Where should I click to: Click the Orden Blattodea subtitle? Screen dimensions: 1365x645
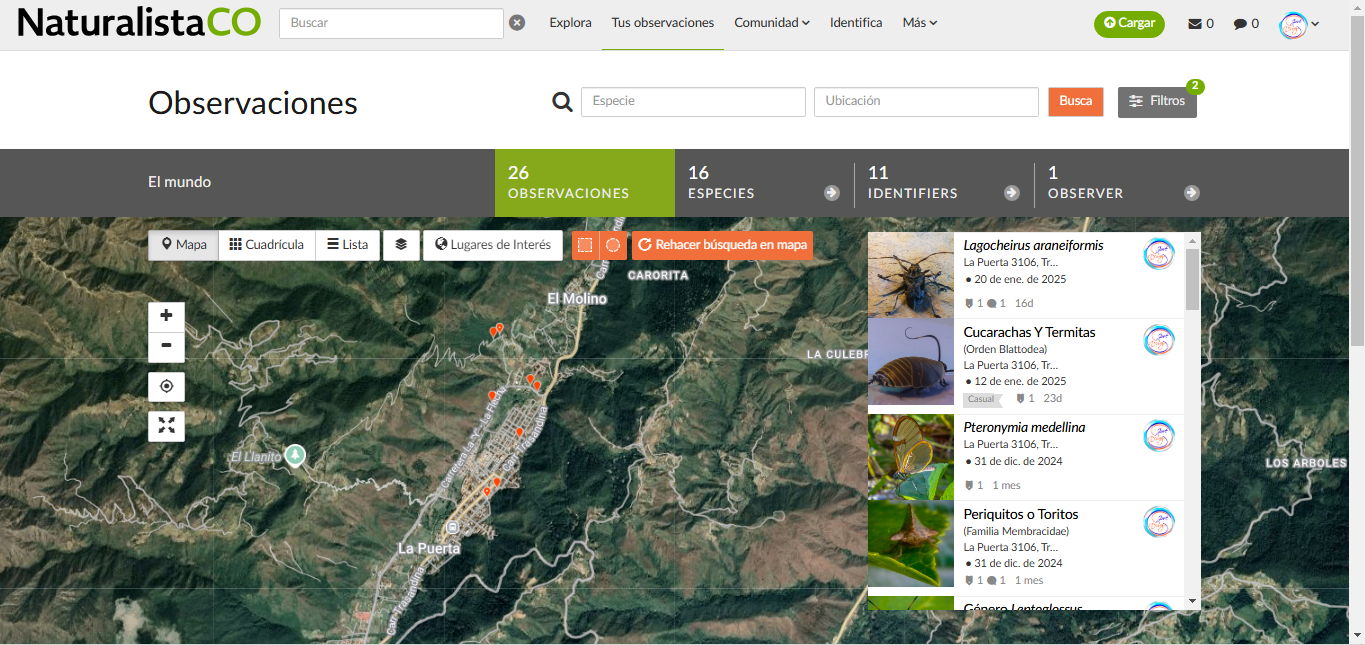click(x=1005, y=349)
